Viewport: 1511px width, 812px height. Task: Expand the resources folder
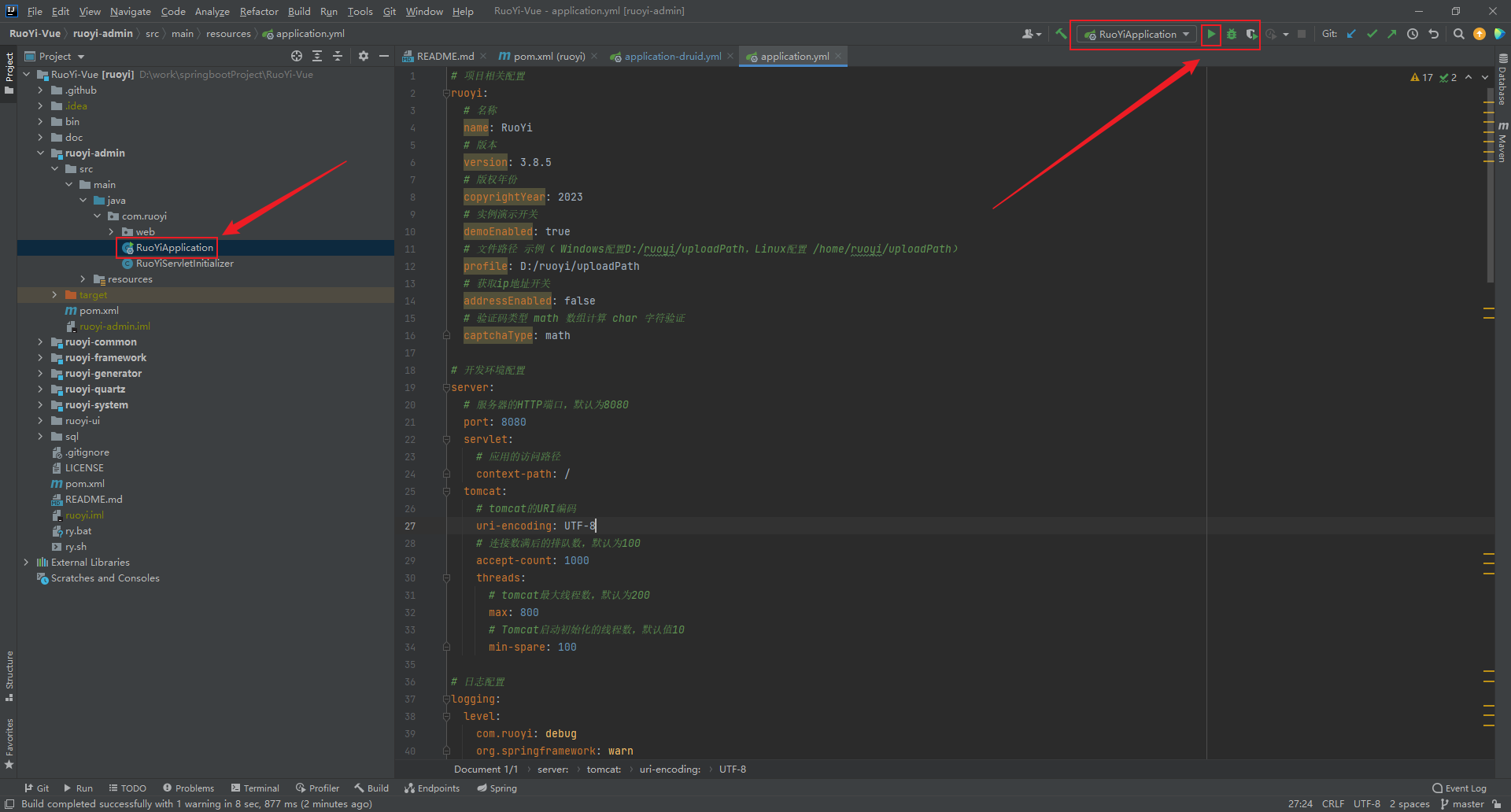tap(83, 279)
